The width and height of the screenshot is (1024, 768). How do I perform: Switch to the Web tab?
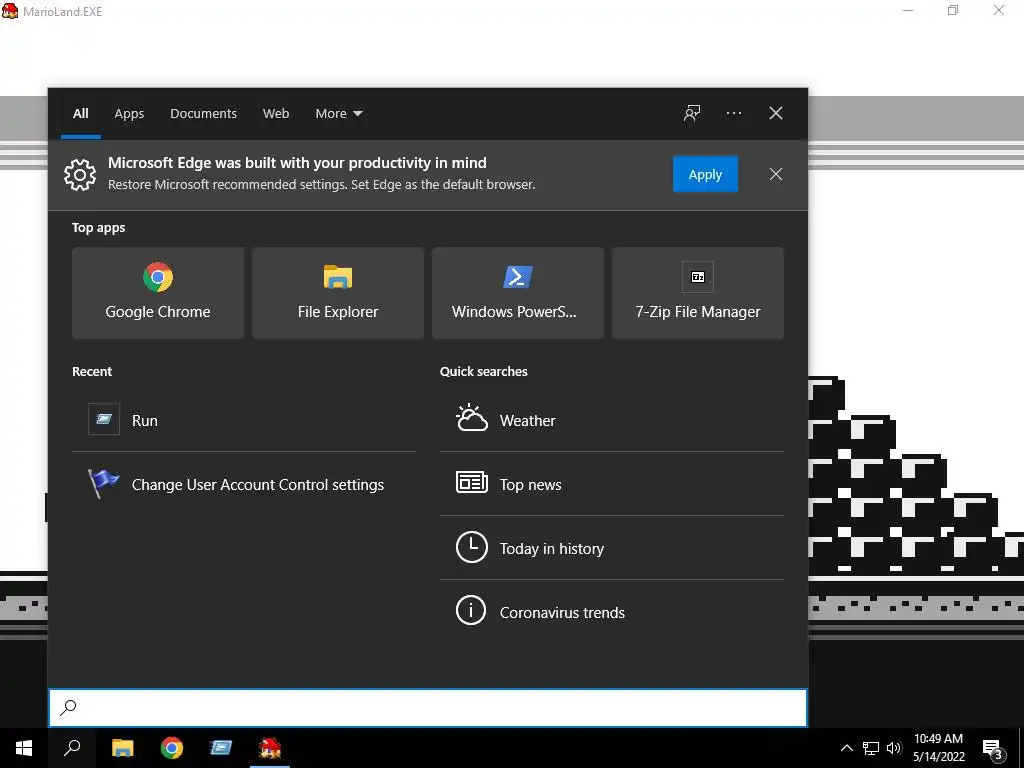pos(276,113)
